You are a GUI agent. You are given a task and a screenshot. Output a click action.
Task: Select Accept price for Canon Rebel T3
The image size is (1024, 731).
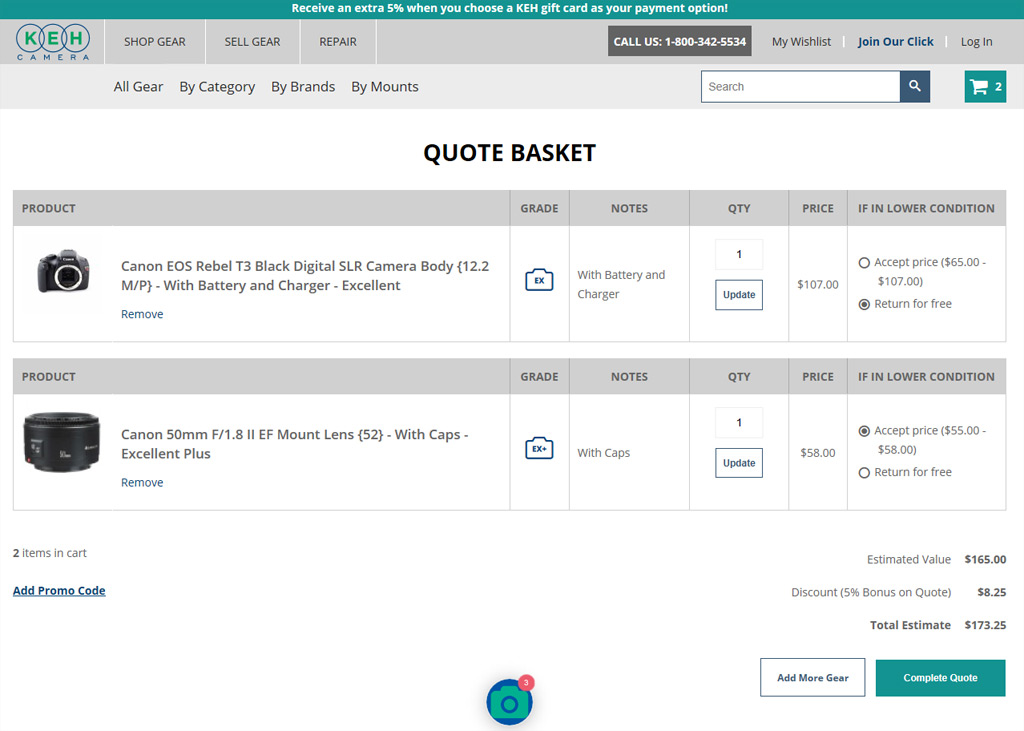pyautogui.click(x=864, y=263)
